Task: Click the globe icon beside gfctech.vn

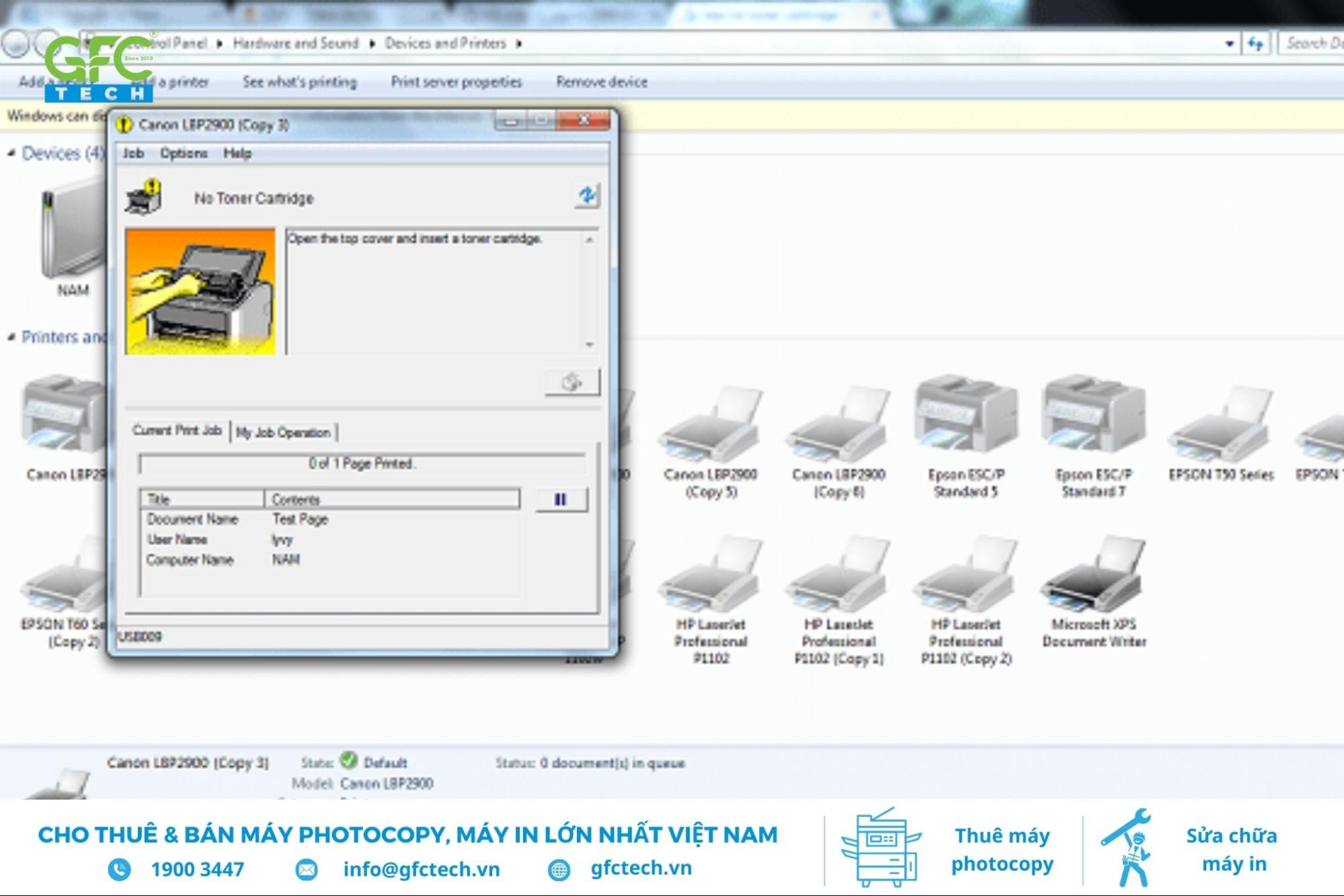Action: pos(559,870)
